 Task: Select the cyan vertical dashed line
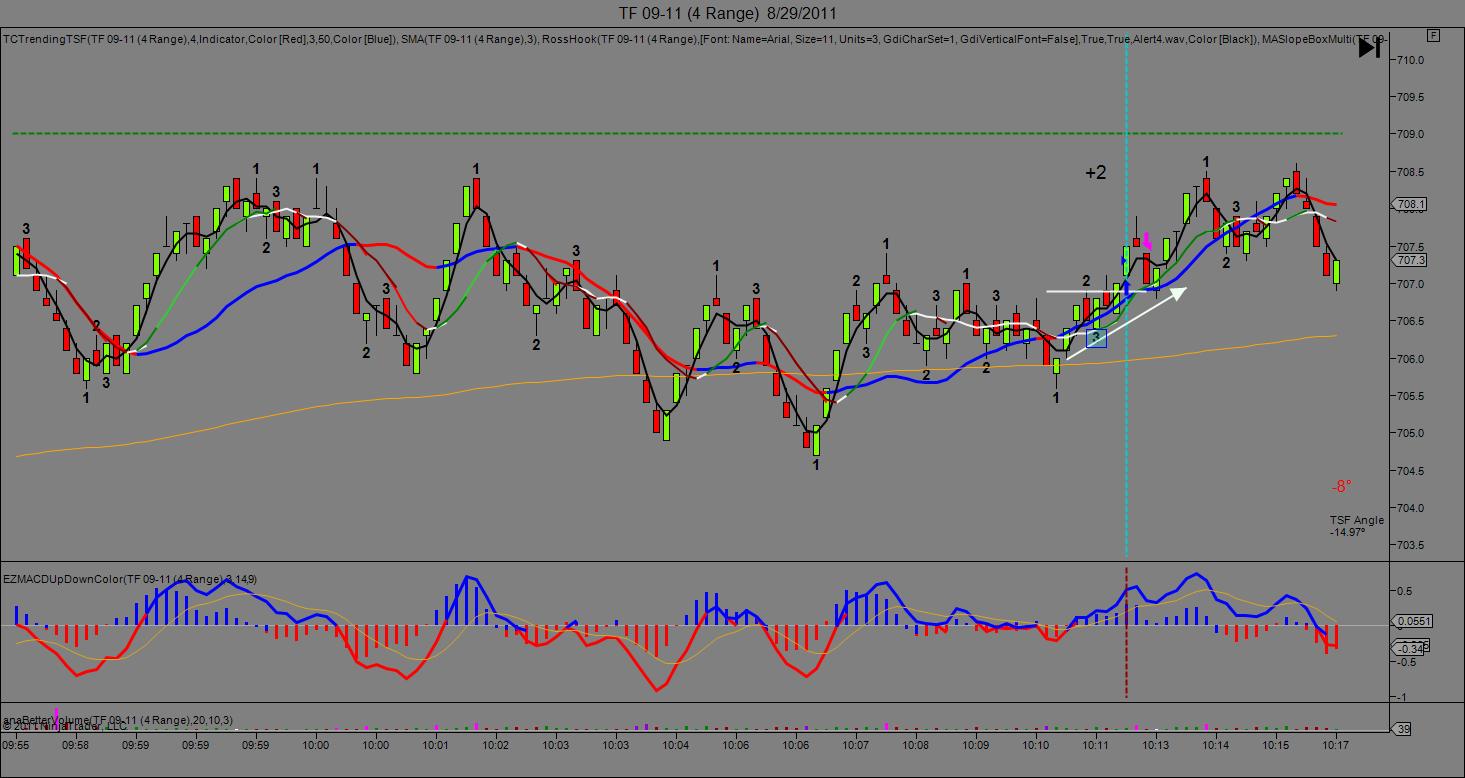[x=1127, y=300]
